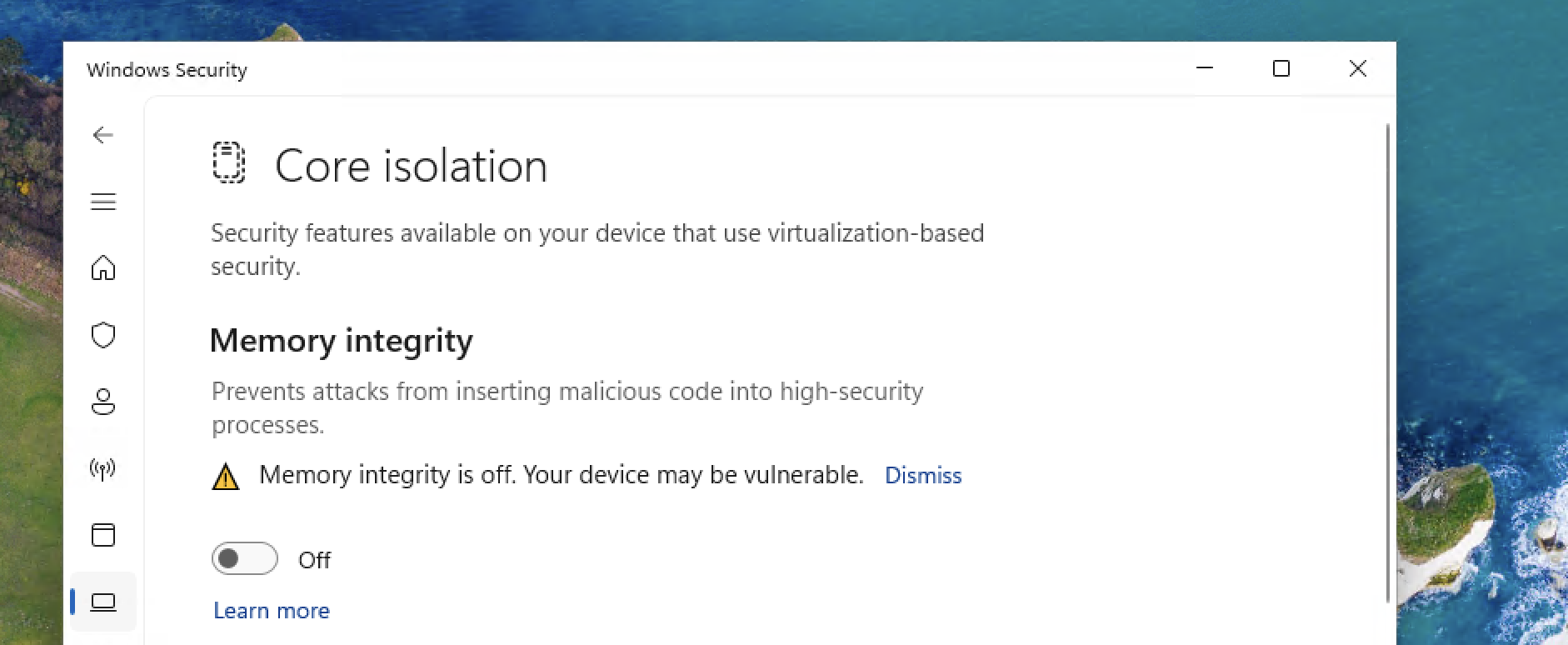This screenshot has width=1568, height=645.
Task: Open Account protection person icon
Action: click(x=103, y=402)
